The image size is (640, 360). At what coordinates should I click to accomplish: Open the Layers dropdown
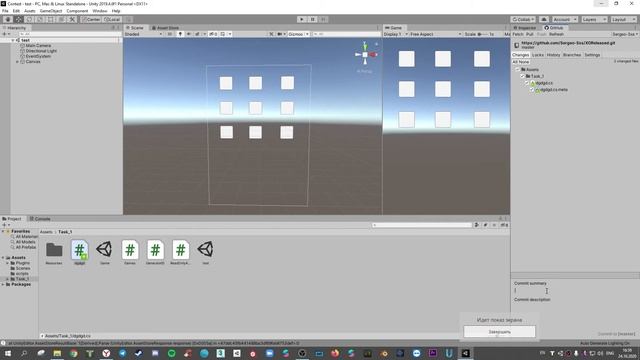594,20
